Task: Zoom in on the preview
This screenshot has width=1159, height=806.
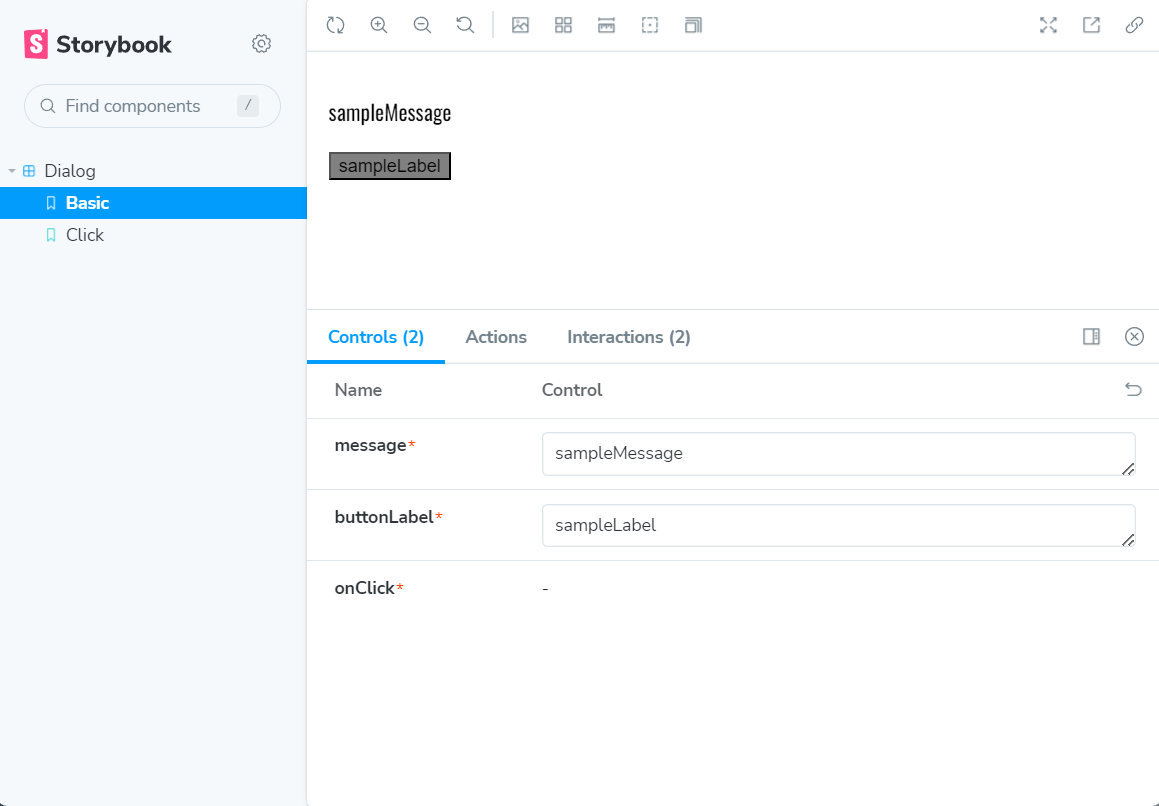Action: pos(378,25)
